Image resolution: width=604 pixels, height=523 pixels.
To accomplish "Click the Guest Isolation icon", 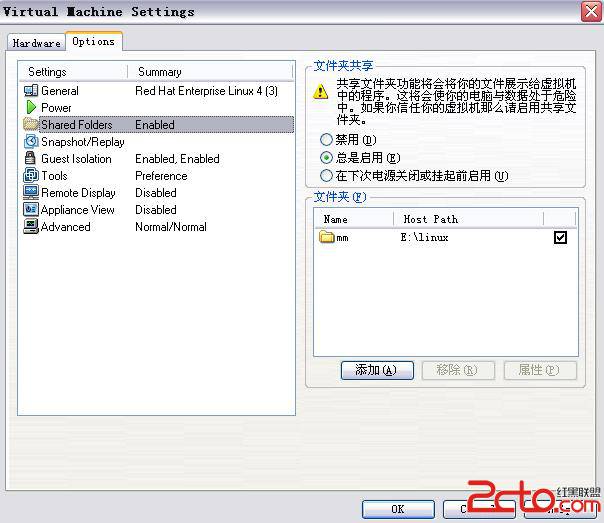I will click(30, 159).
